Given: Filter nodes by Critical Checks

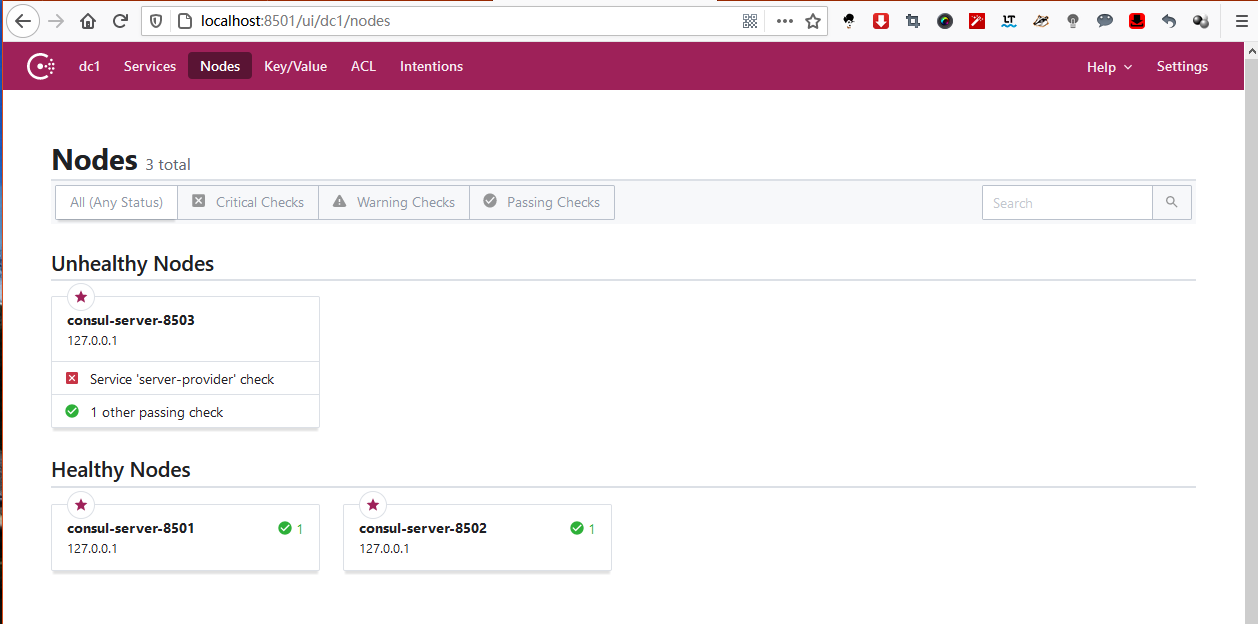Looking at the screenshot, I should pyautogui.click(x=248, y=202).
